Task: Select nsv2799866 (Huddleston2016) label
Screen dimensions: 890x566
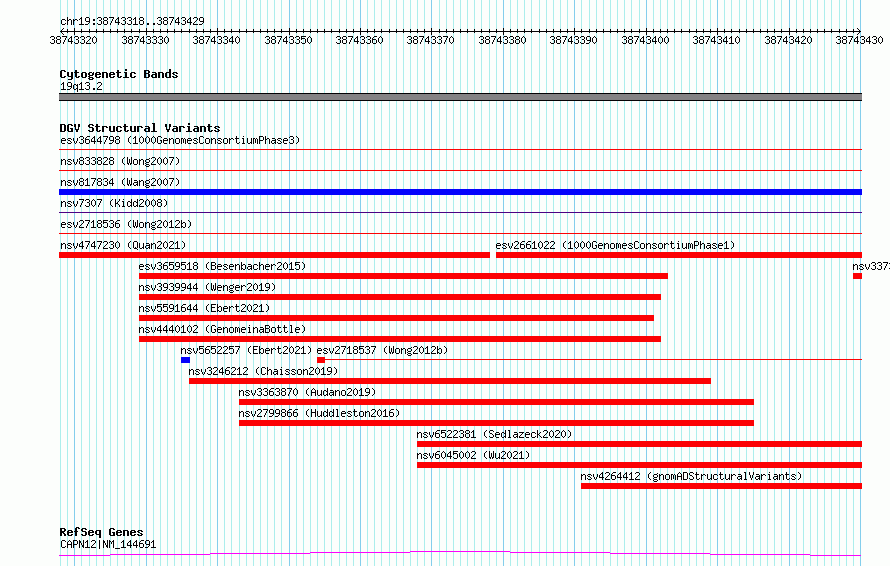Action: coord(319,413)
